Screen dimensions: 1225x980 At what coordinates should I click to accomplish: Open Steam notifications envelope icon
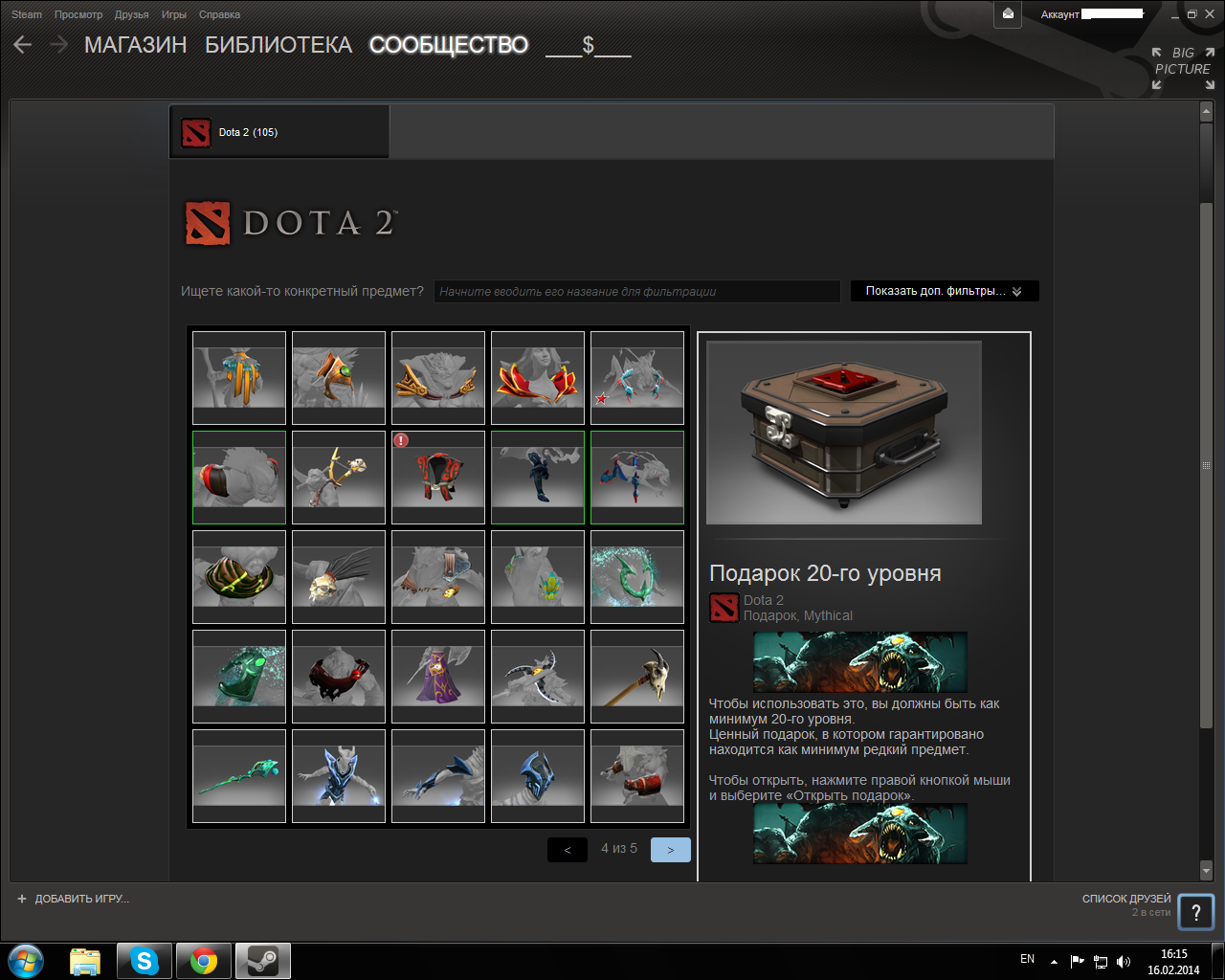(1008, 14)
